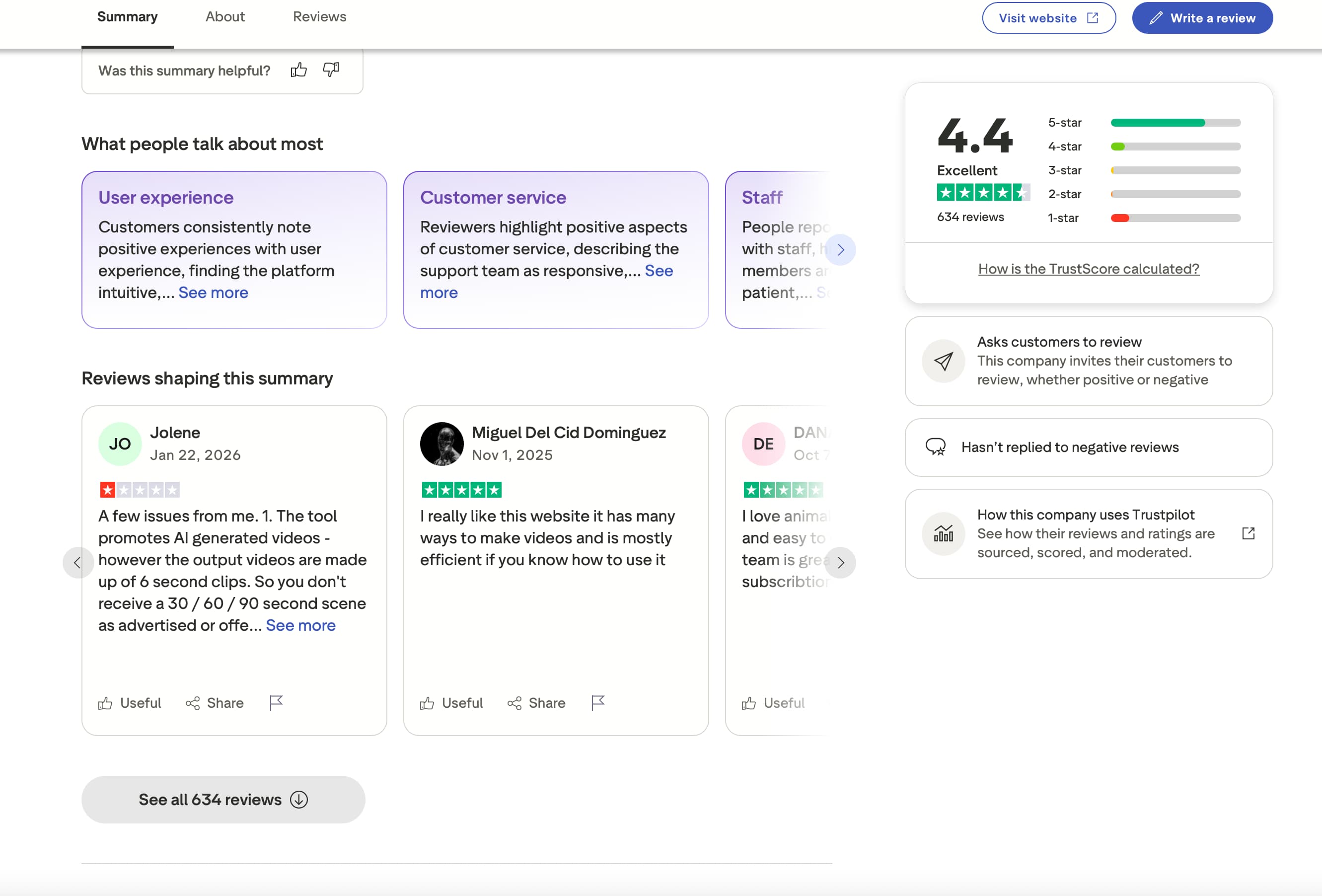Filter reviews by 3-star bar
Image resolution: width=1322 pixels, height=896 pixels.
pyautogui.click(x=1176, y=171)
